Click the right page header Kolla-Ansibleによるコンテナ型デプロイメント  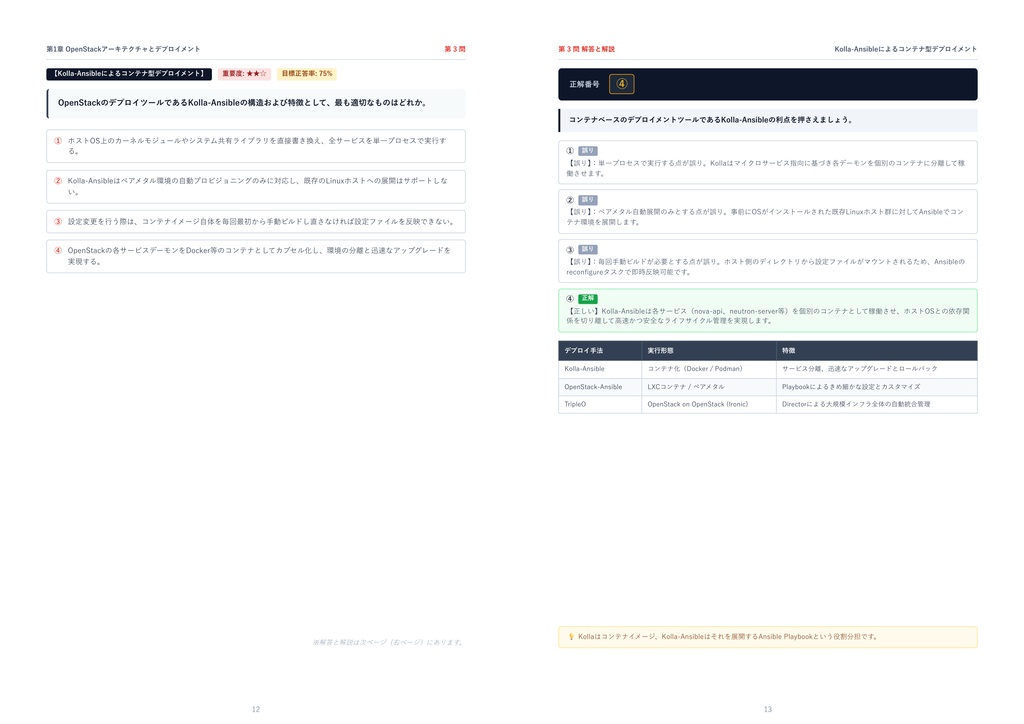(x=905, y=49)
